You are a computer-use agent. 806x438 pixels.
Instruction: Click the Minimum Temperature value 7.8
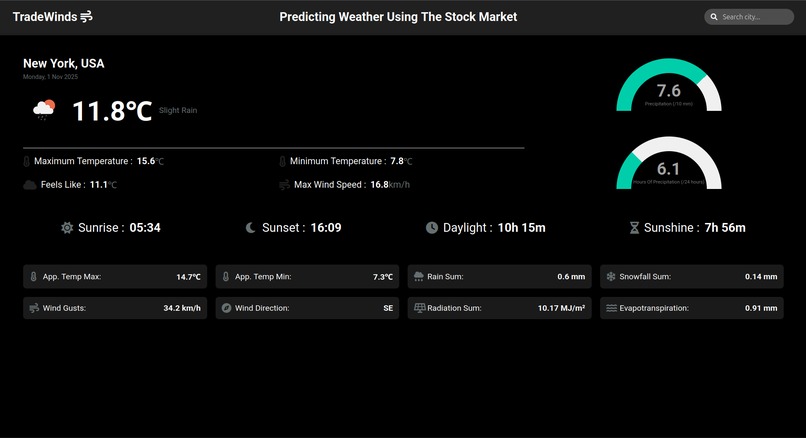(397, 161)
